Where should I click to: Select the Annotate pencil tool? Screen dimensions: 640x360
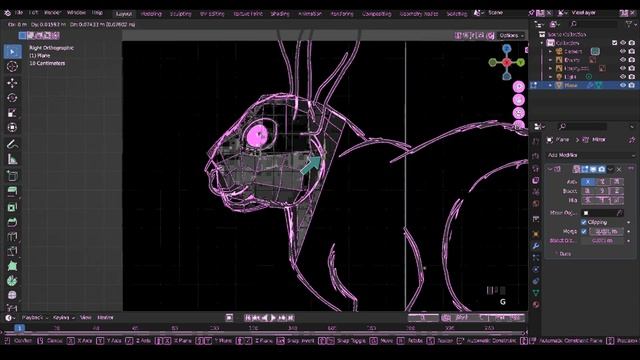12,144
